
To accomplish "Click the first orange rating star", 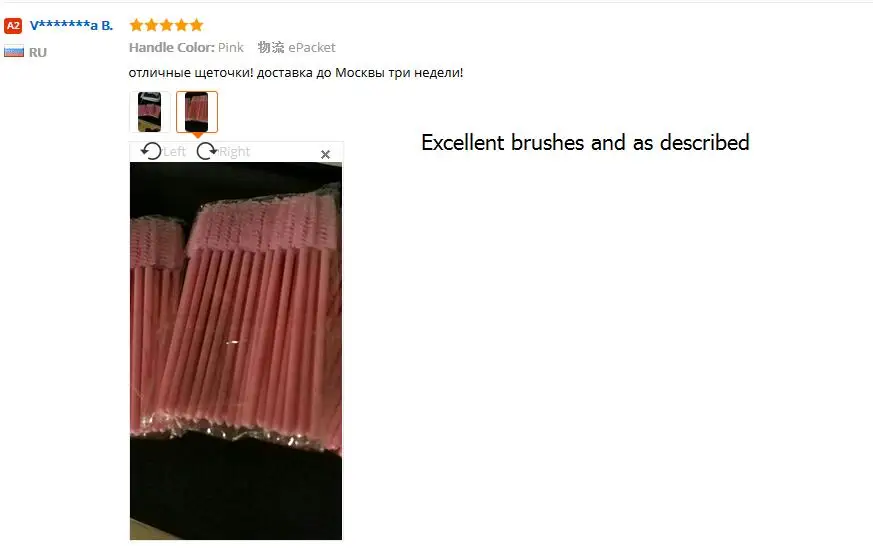I will point(136,25).
